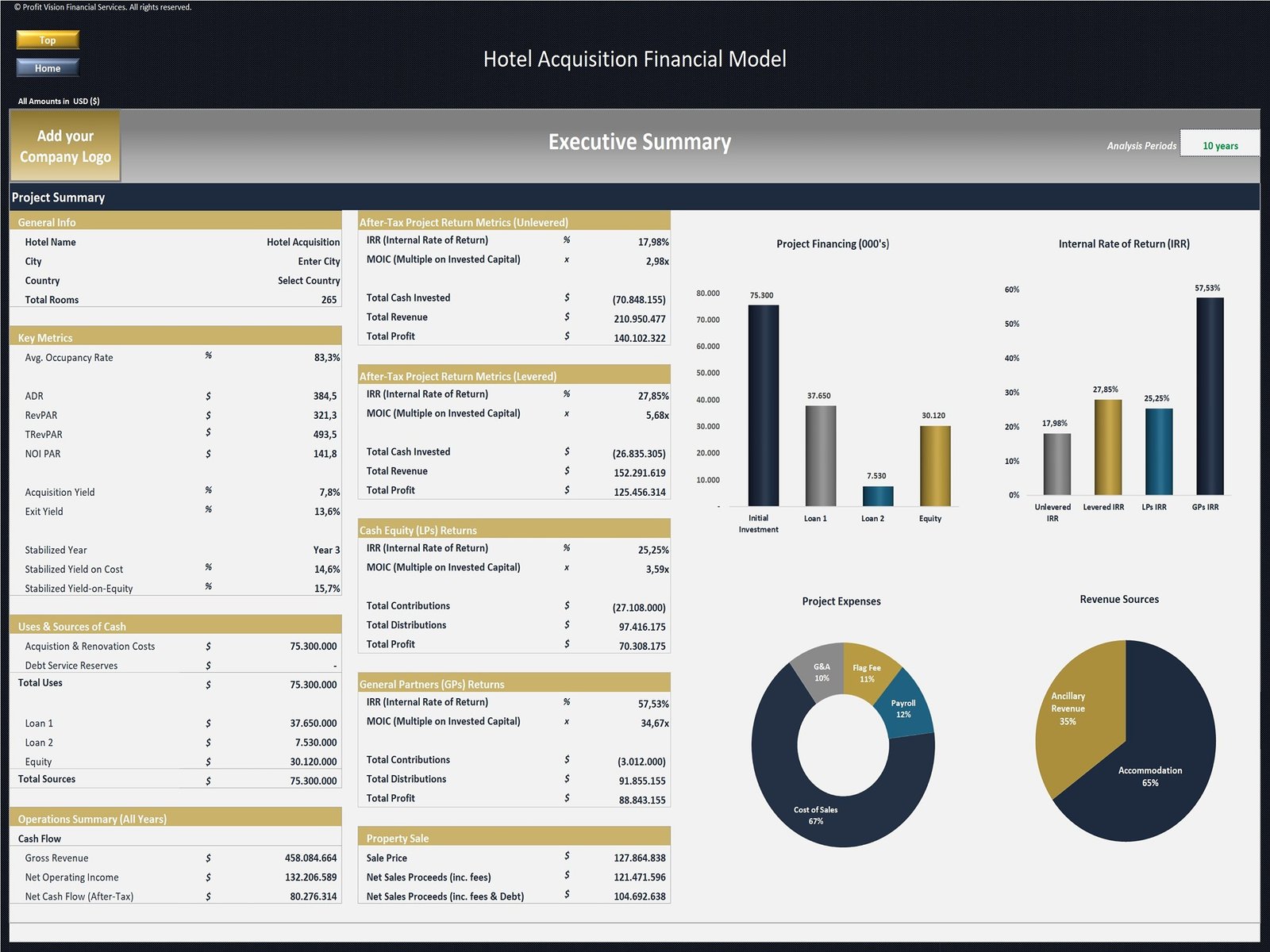Click the Cost of Sales donut segment
This screenshot has width=1270, height=952.
(x=816, y=813)
